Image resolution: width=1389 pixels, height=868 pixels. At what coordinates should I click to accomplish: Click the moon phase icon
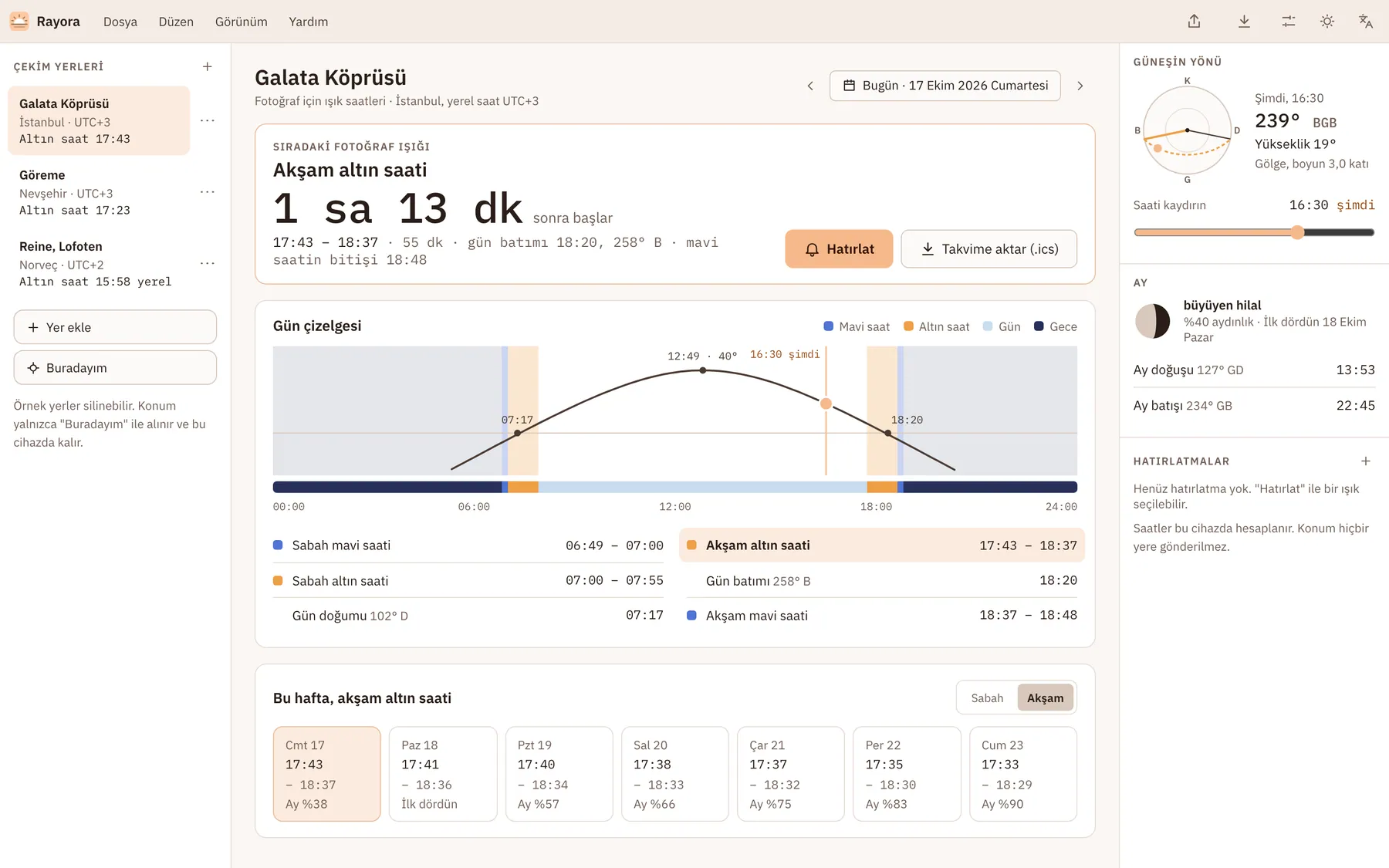(1152, 321)
